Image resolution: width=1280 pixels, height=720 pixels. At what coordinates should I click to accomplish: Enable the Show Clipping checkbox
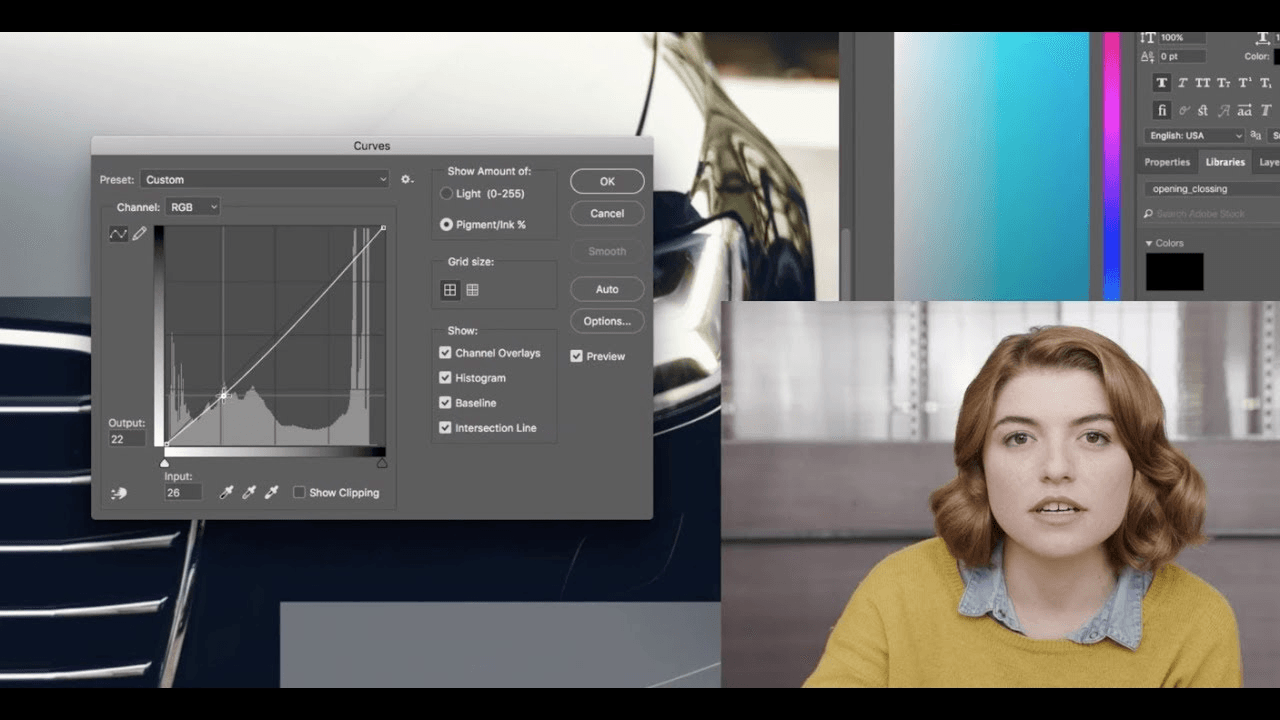[299, 493]
